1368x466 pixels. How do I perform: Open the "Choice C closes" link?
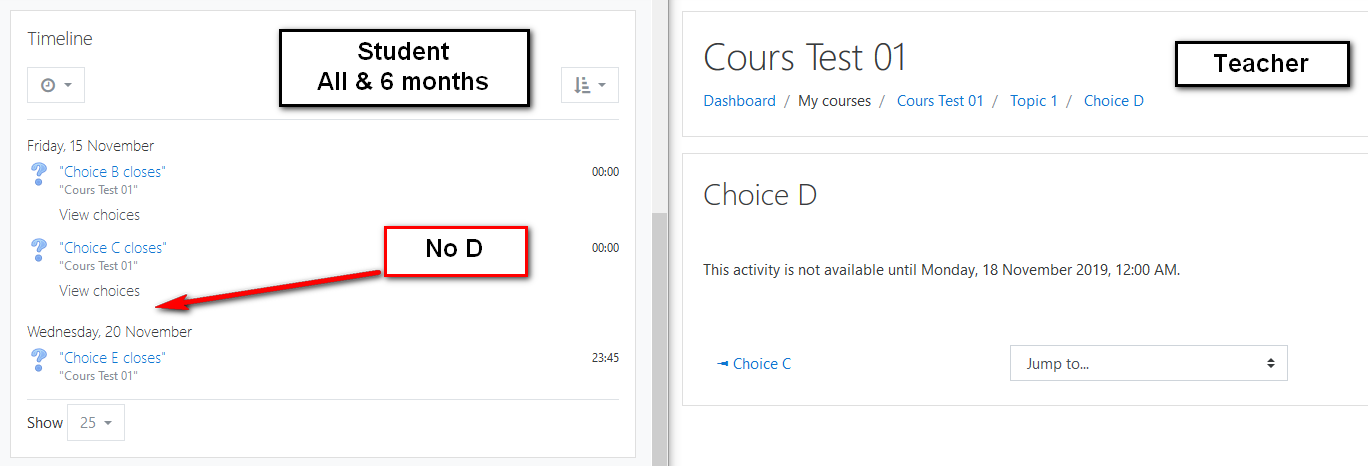113,248
